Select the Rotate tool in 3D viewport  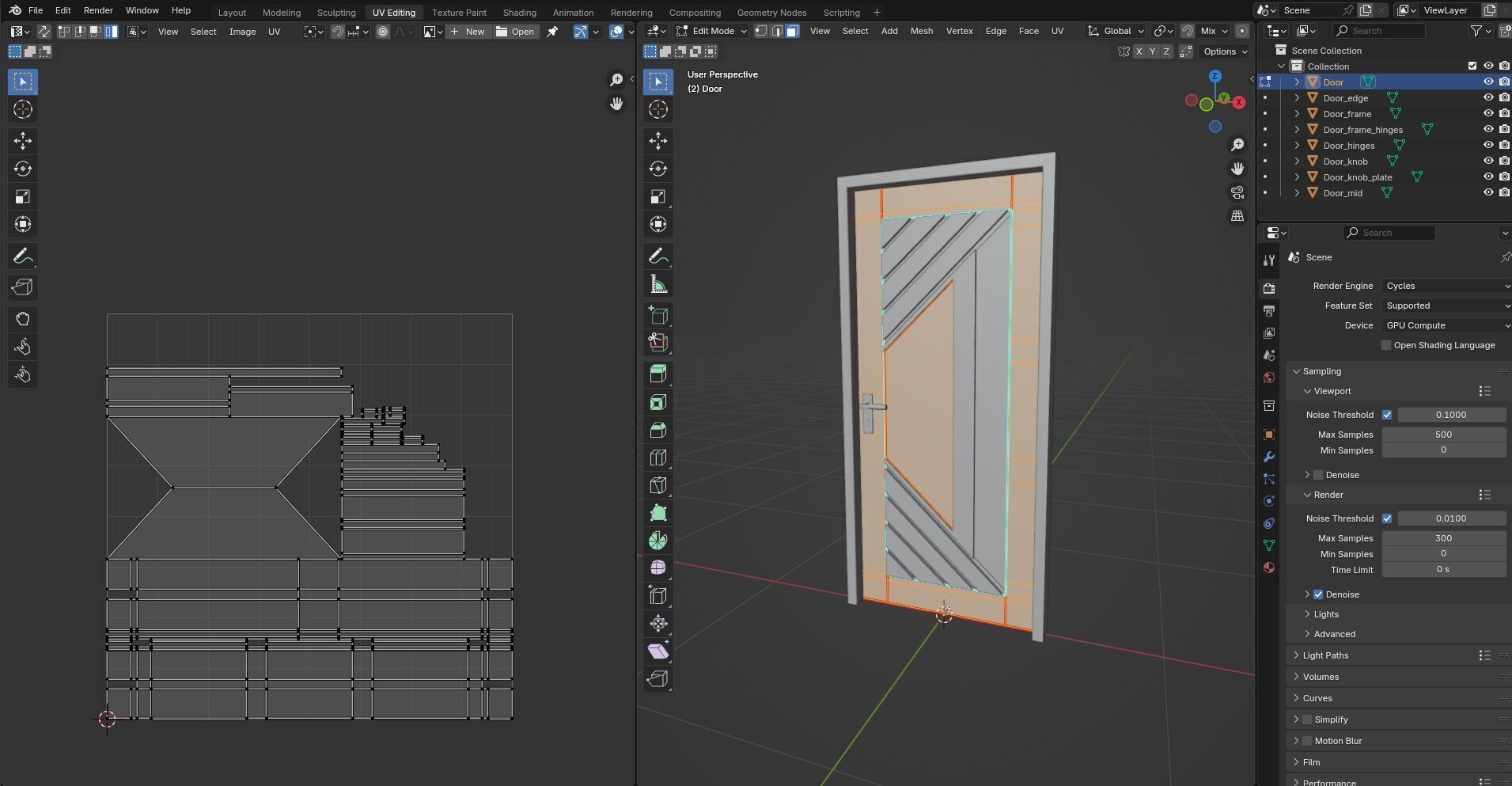point(658,169)
